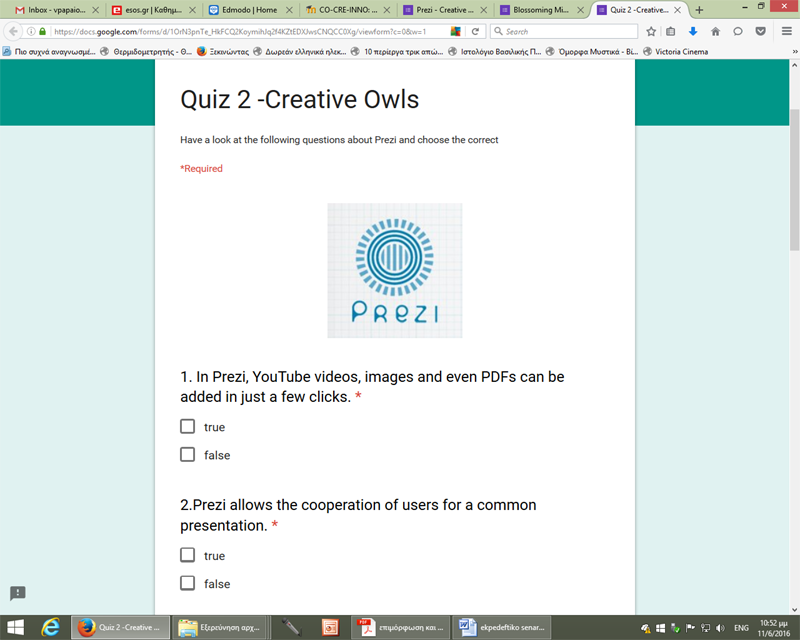Open the File Explorer 'Εξερεύνηση αρχ...' taskbar item

click(x=220, y=627)
